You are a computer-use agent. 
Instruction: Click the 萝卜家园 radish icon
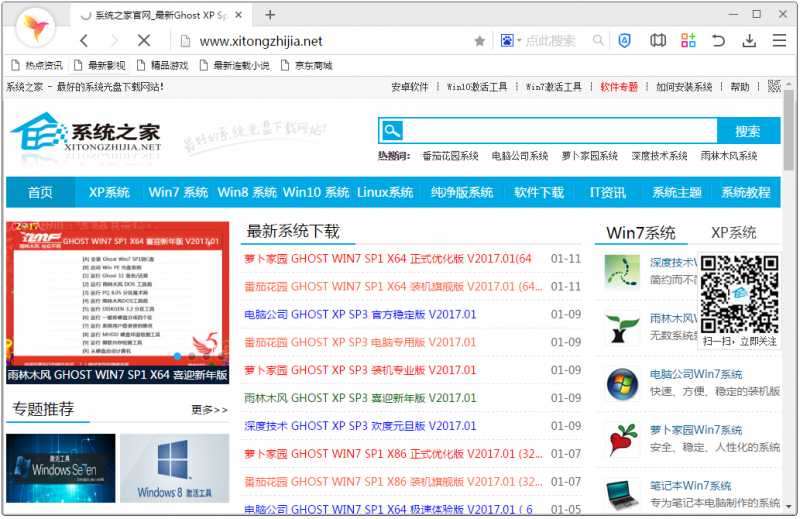click(623, 439)
